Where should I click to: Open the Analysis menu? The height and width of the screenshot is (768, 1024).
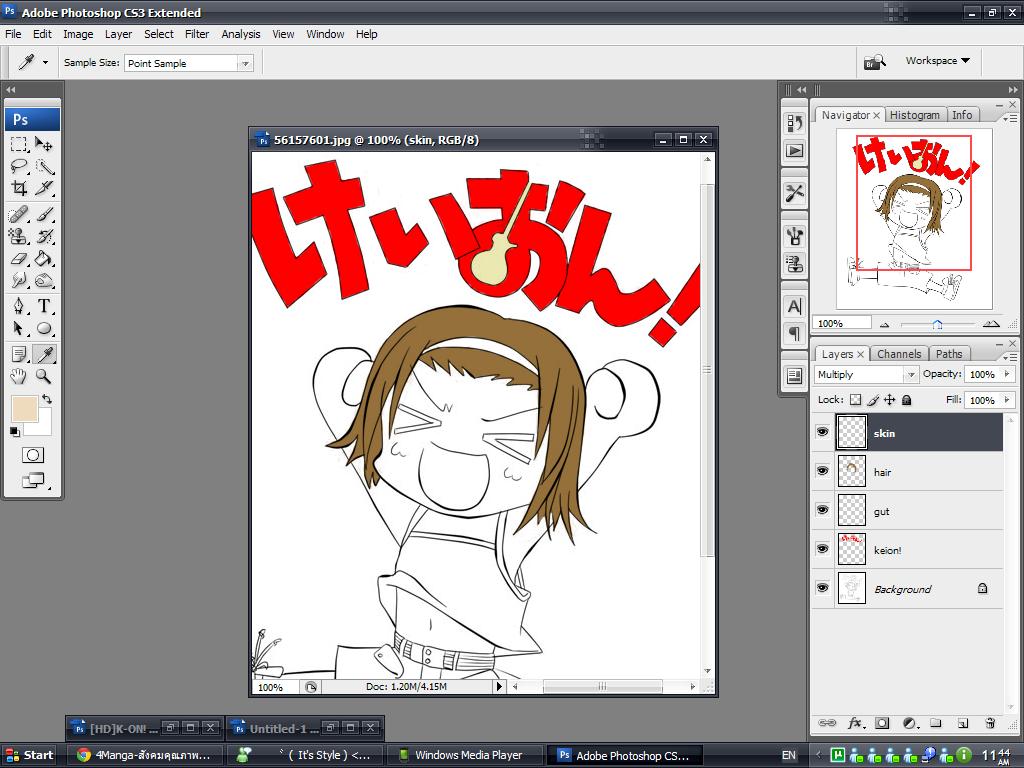[x=240, y=34]
